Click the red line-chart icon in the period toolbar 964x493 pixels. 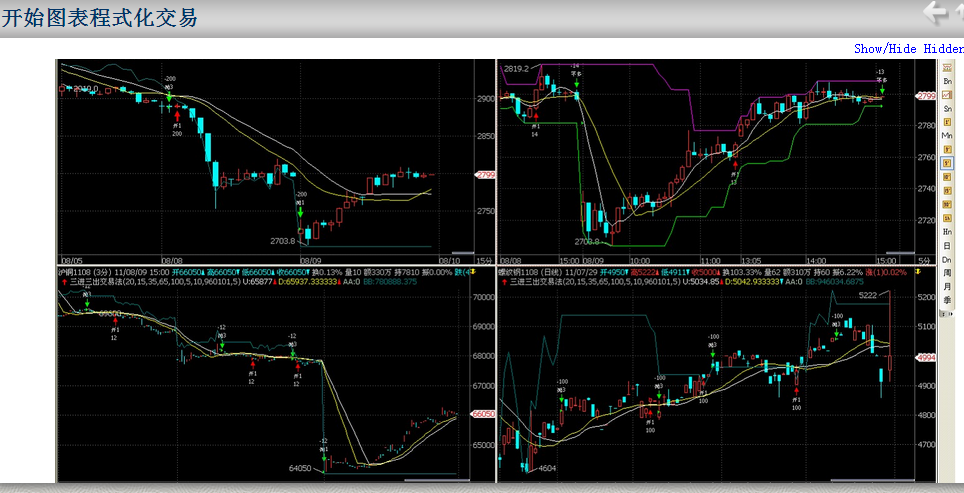[x=947, y=95]
